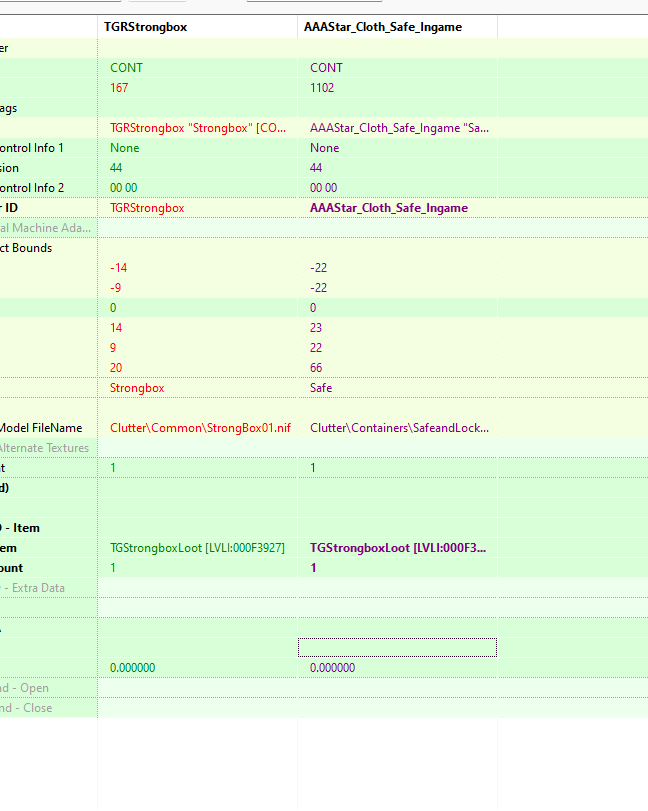
Task: Click the 0 bounds value under TGRStrongbox
Action: pos(113,308)
